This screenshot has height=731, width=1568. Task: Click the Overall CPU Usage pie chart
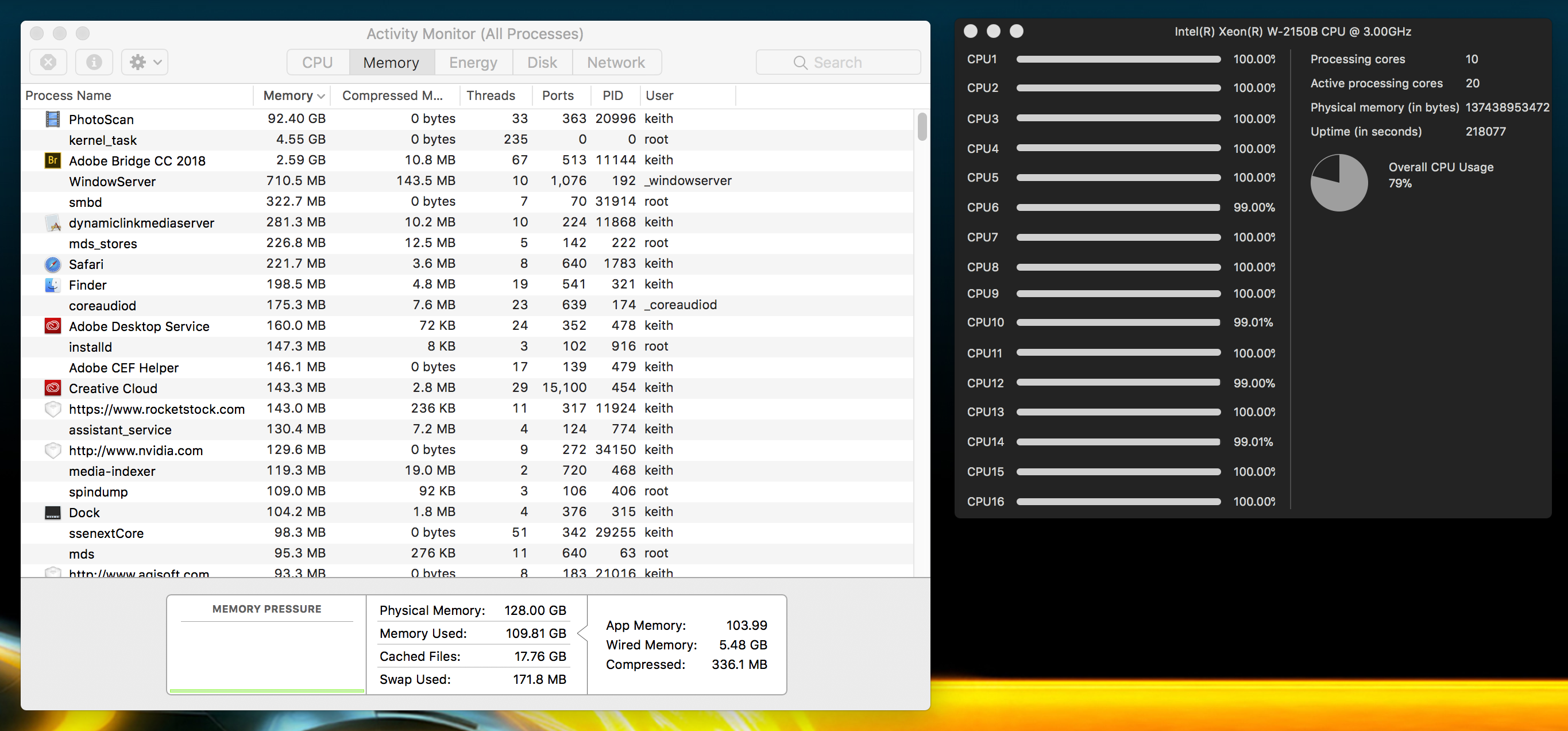1338,183
